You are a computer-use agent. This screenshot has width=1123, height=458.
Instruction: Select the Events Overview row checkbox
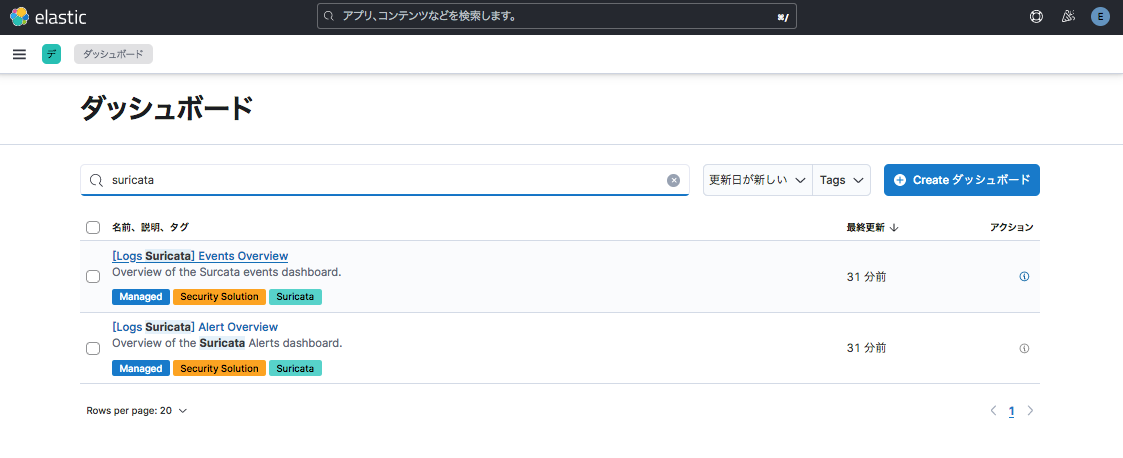coord(93,277)
